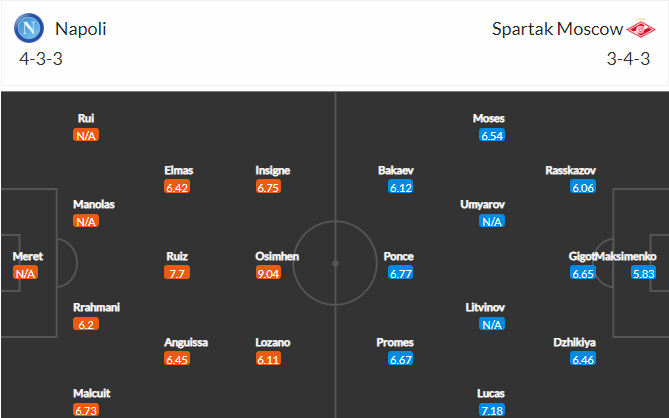The width and height of the screenshot is (669, 418).
Task: Select Promes's 6.67 rating badge
Action: pos(401,359)
